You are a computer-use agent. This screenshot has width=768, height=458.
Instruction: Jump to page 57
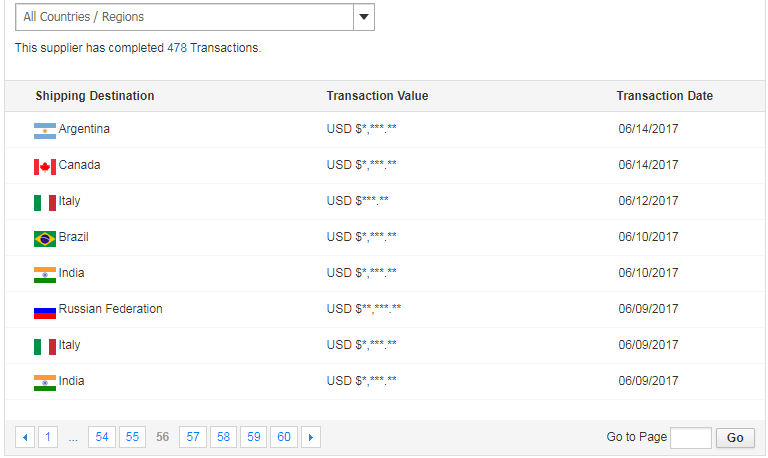click(x=193, y=437)
